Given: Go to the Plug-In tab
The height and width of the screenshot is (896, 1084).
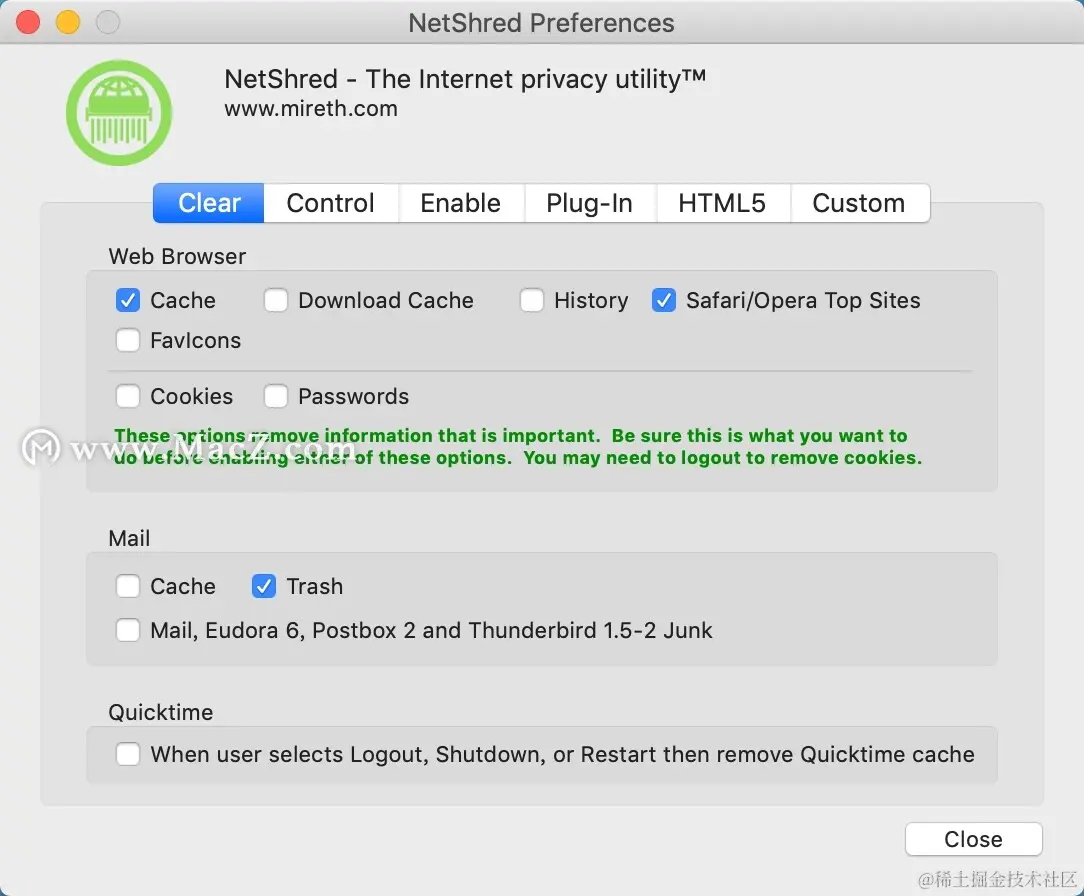Looking at the screenshot, I should click(x=590, y=203).
